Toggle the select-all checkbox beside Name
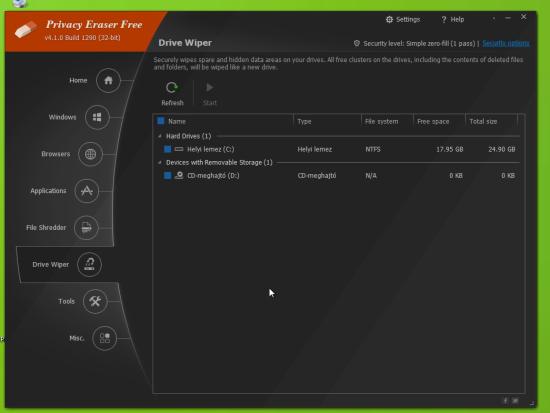 click(161, 121)
